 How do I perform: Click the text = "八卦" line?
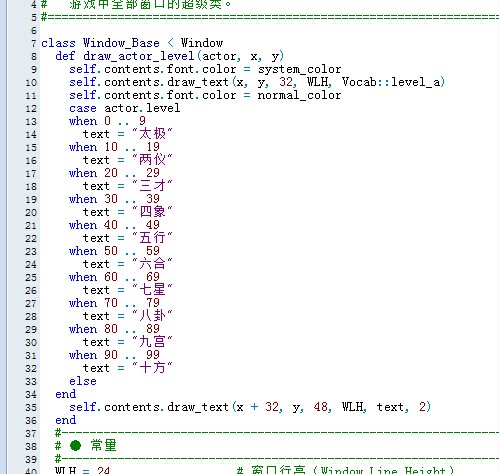[128, 316]
